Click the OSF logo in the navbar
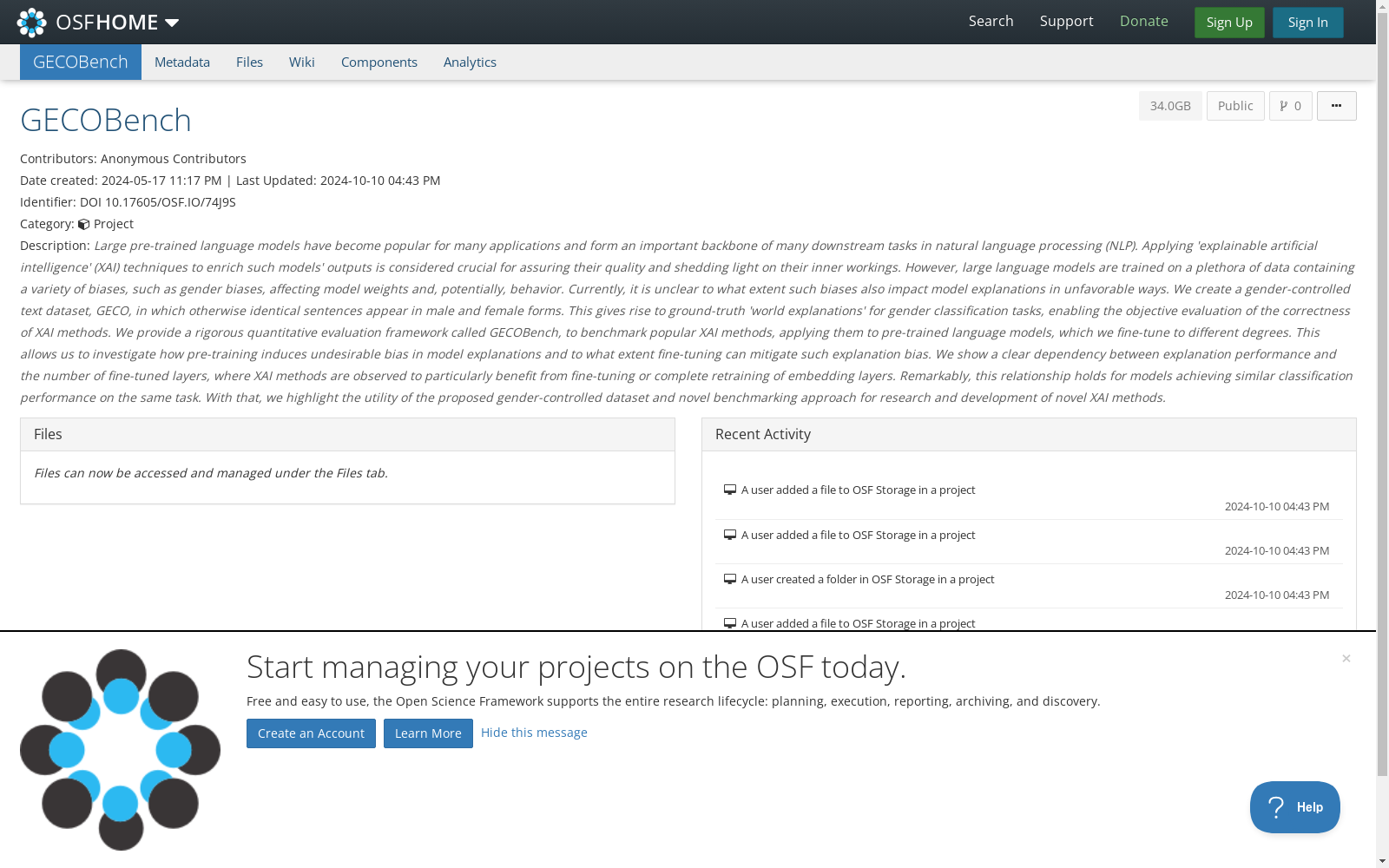The height and width of the screenshot is (868, 1389). click(x=32, y=23)
